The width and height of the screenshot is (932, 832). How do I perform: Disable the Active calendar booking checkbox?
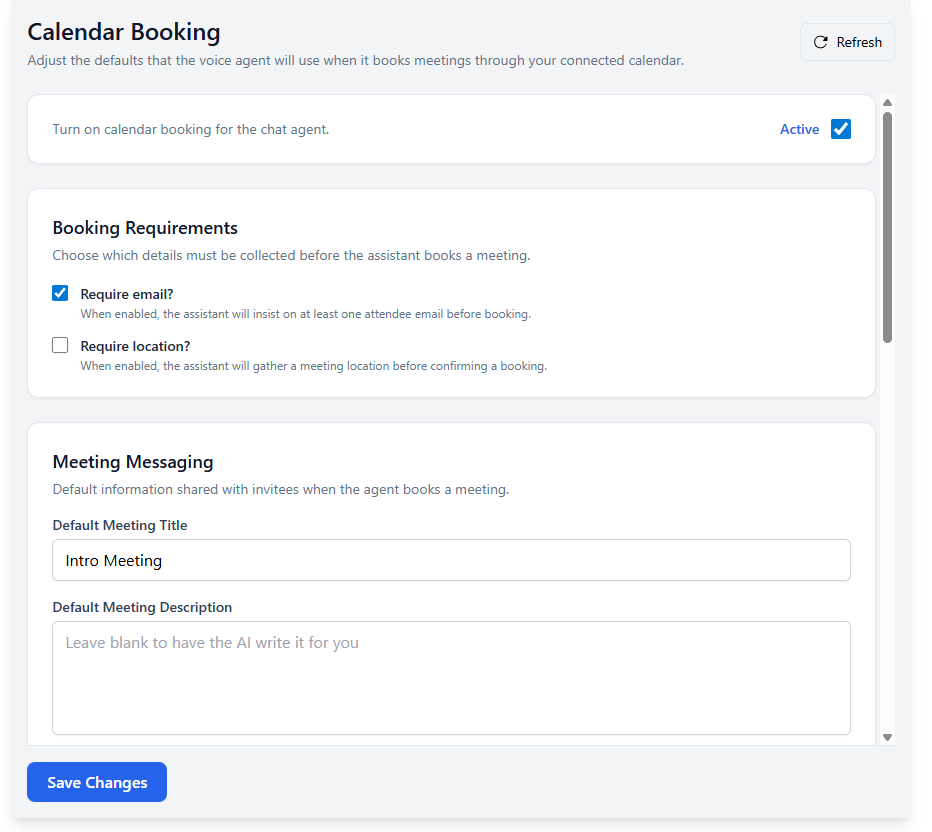point(841,129)
